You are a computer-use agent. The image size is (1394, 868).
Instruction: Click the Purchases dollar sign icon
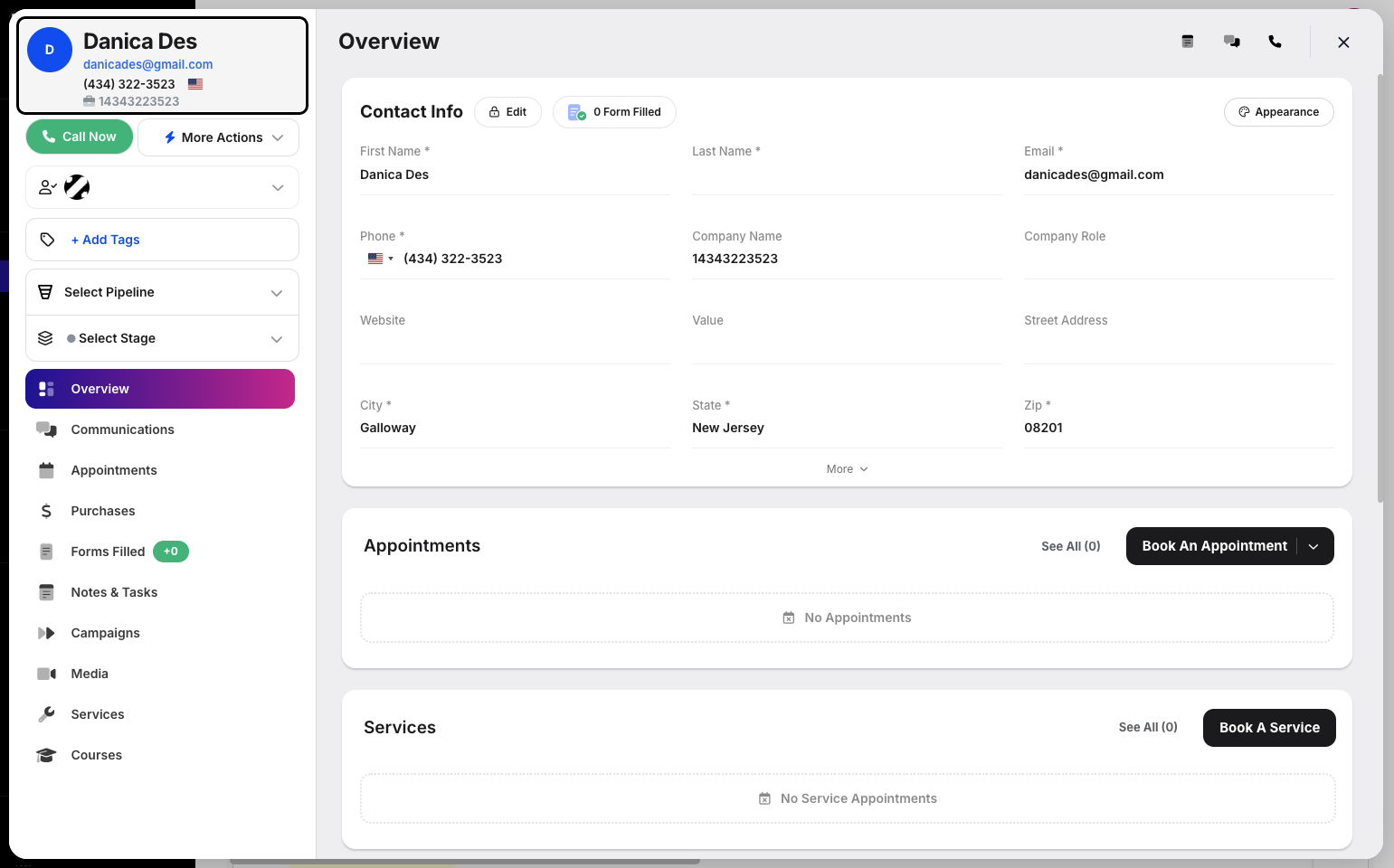pos(46,511)
